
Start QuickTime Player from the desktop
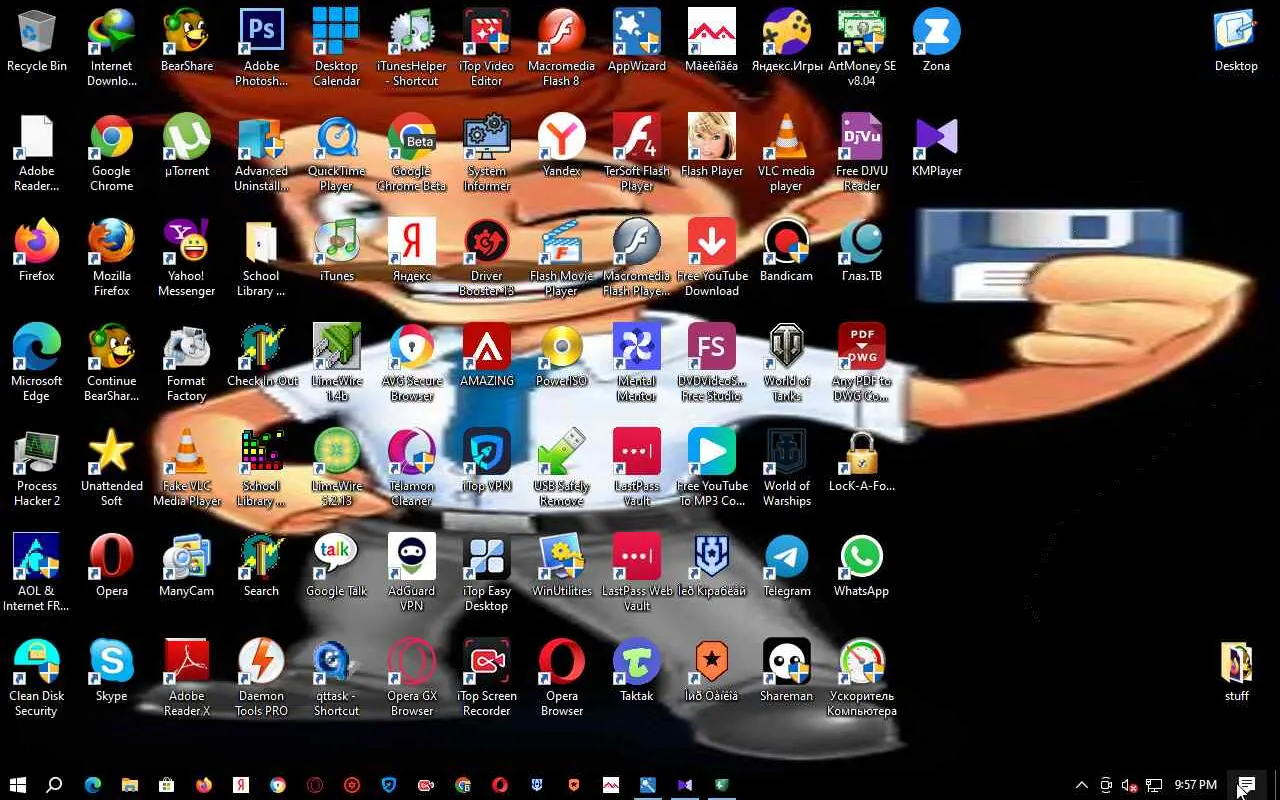pos(337,153)
